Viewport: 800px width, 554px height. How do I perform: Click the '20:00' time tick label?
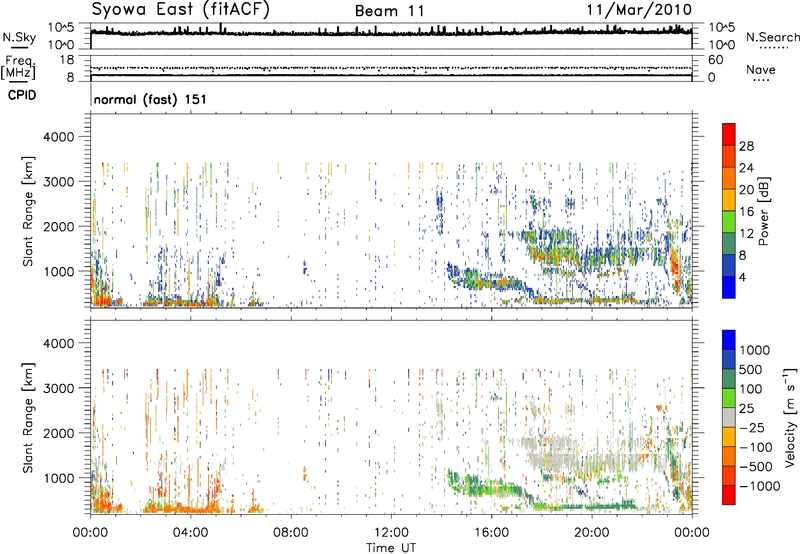pyautogui.click(x=592, y=533)
